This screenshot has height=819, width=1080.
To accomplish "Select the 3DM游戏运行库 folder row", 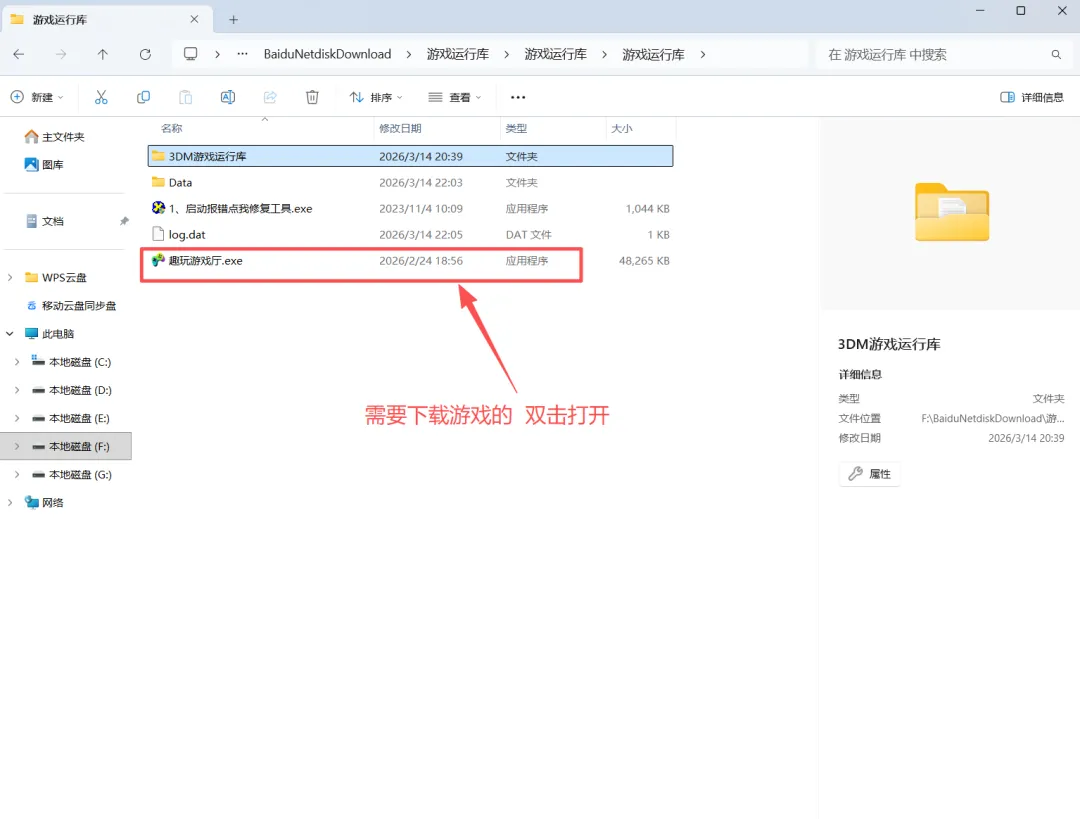I will [411, 156].
